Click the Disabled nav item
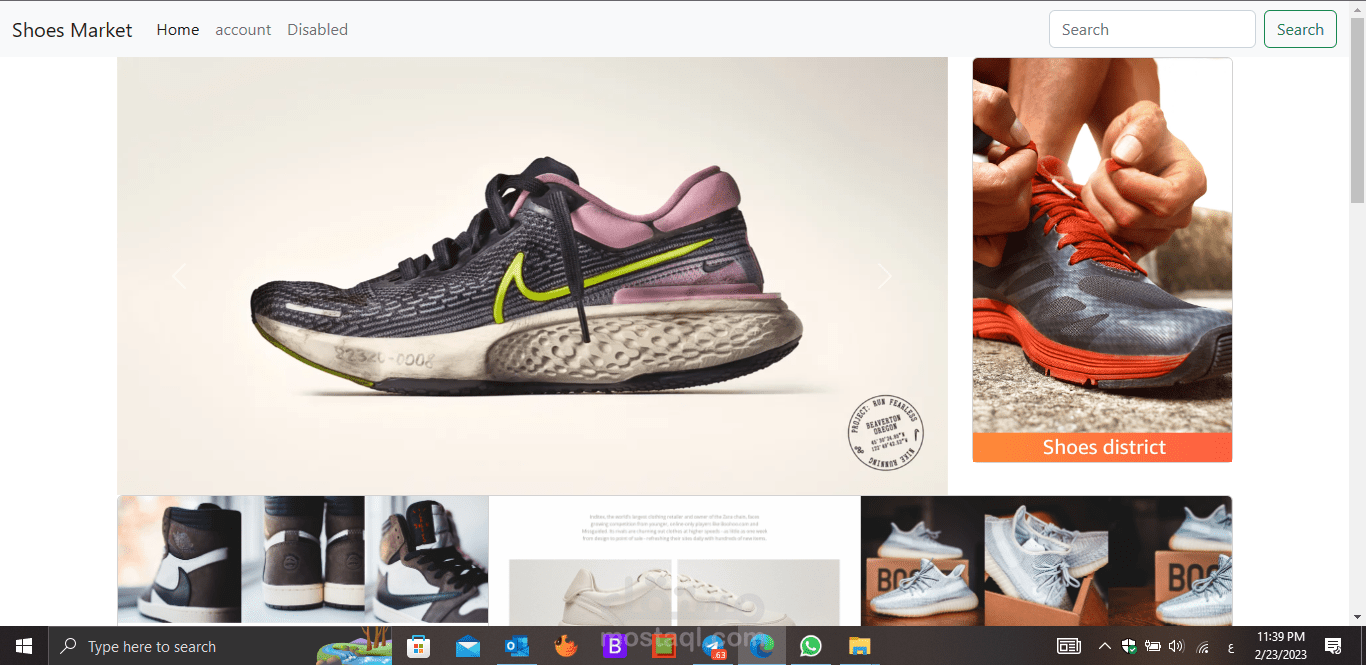 coord(317,30)
